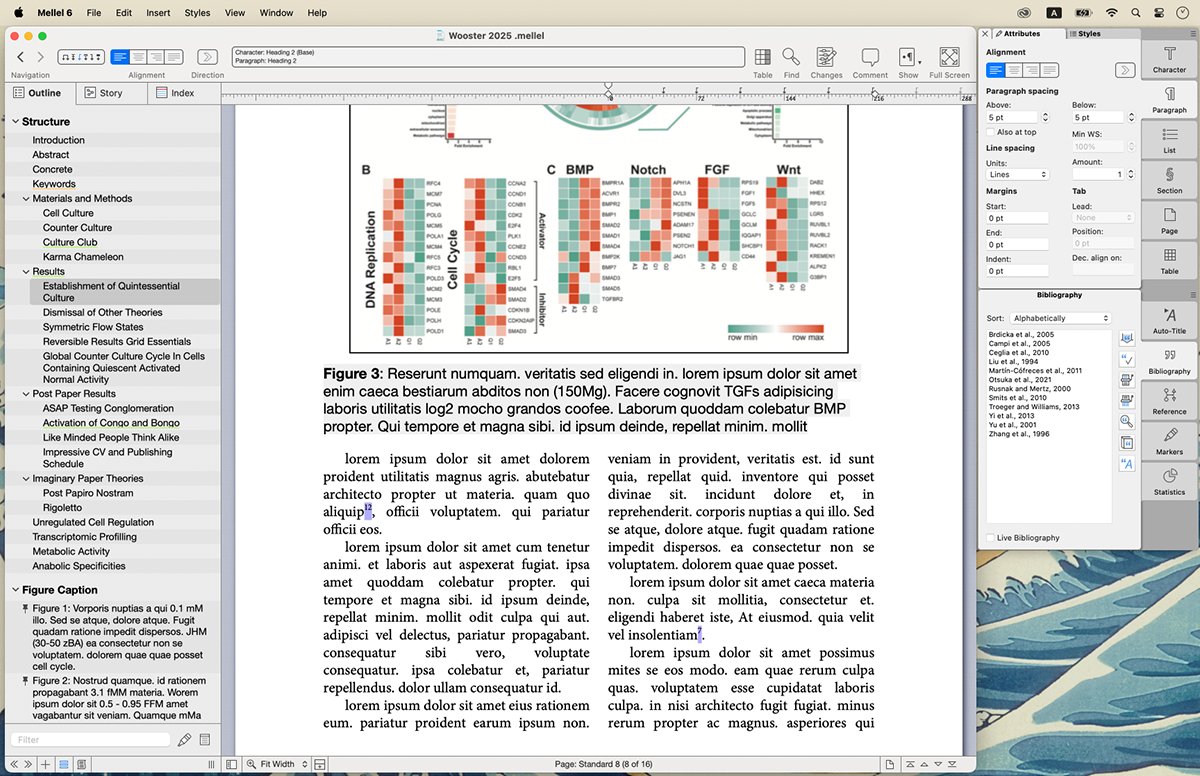
Task: Open the Paragraph palette tab
Action: 1169,98
